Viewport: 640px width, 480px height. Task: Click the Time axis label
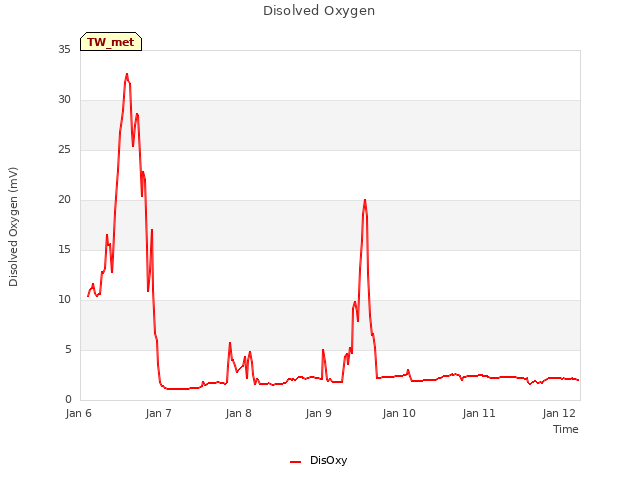(566, 429)
